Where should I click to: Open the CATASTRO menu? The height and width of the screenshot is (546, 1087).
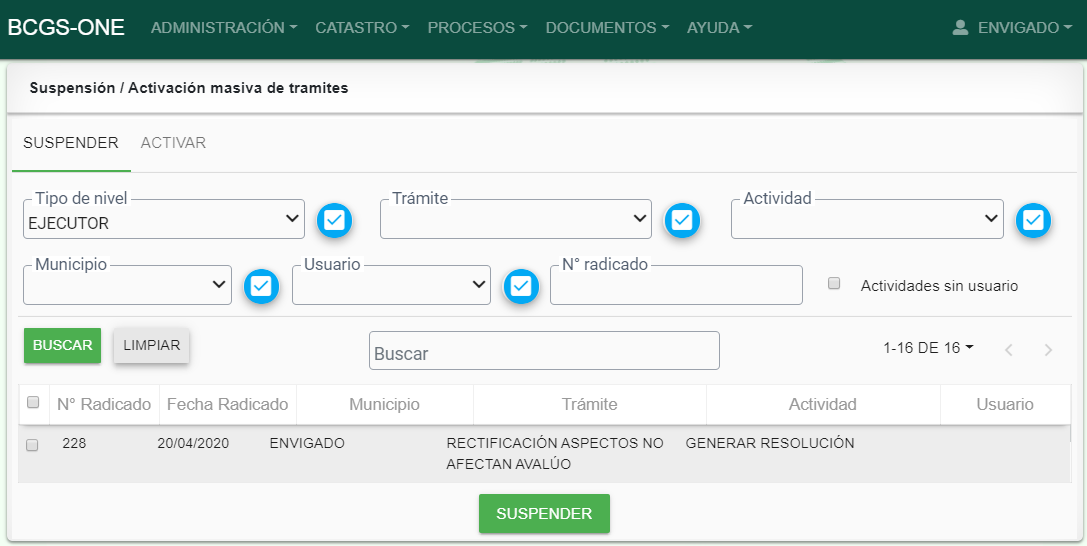[361, 28]
